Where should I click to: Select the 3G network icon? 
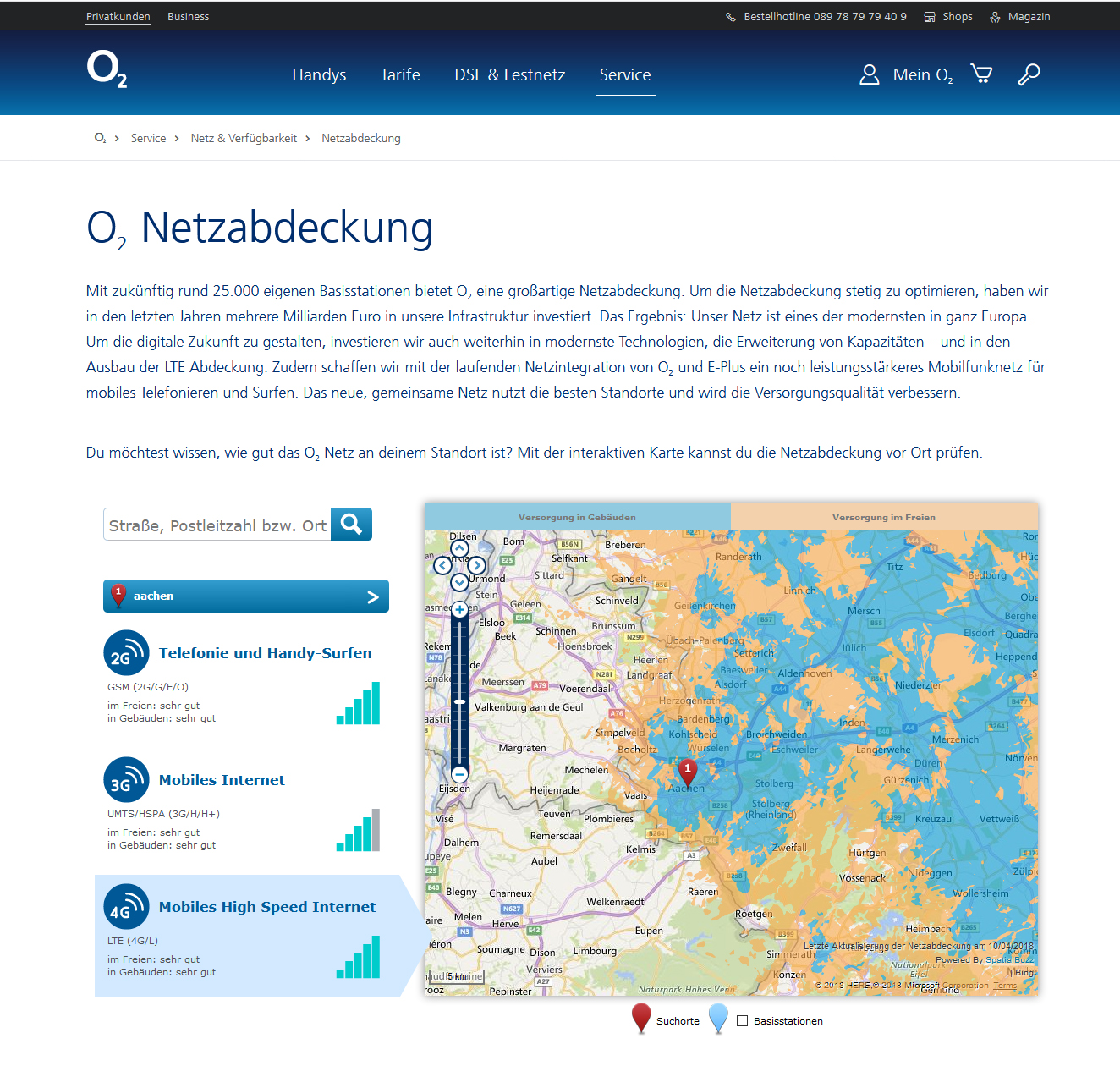point(126,780)
